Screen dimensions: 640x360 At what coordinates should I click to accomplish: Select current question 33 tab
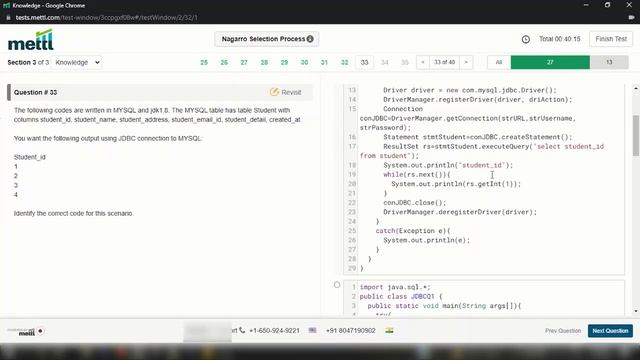click(364, 62)
